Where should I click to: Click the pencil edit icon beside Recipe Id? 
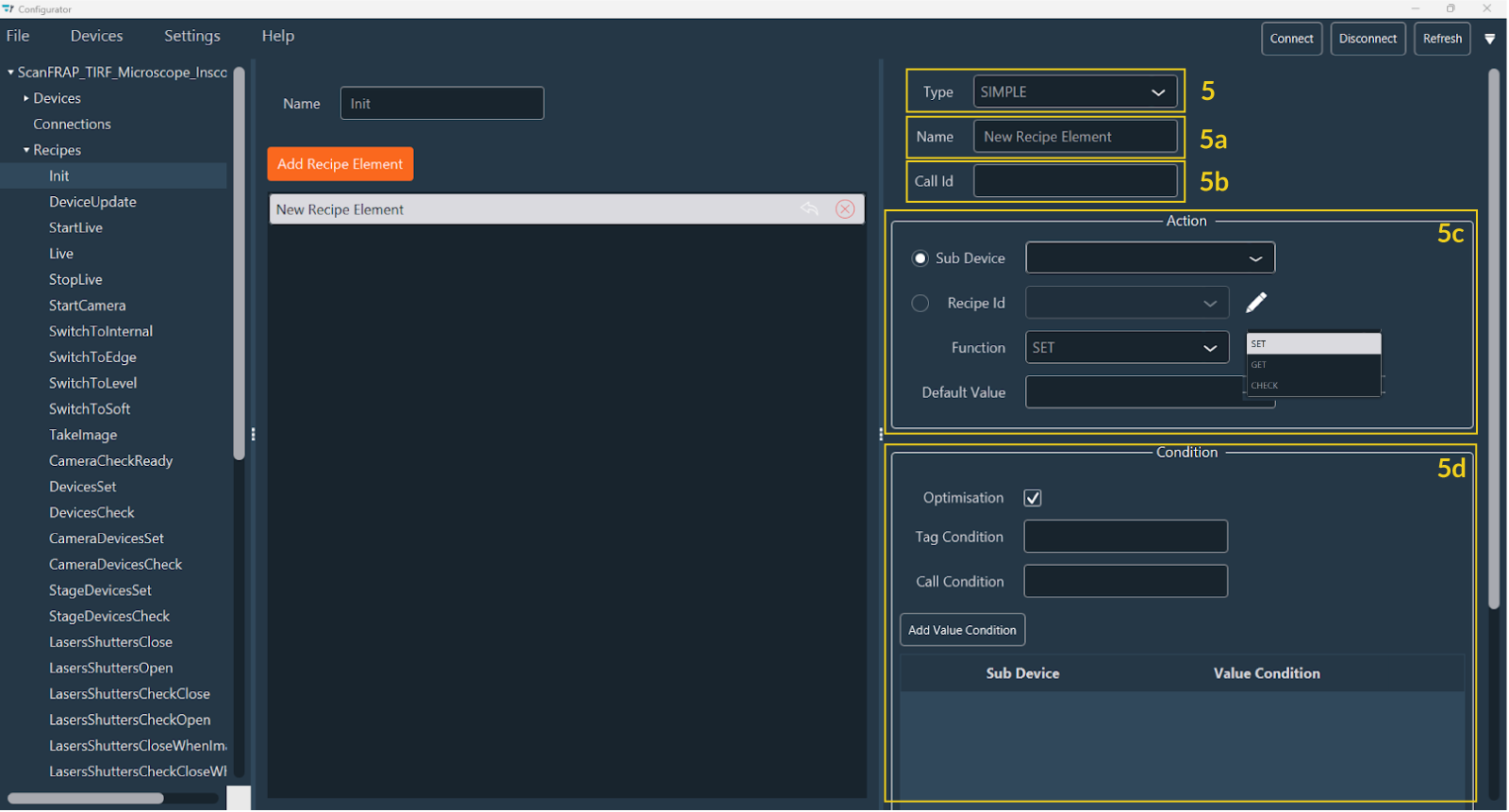(1256, 303)
